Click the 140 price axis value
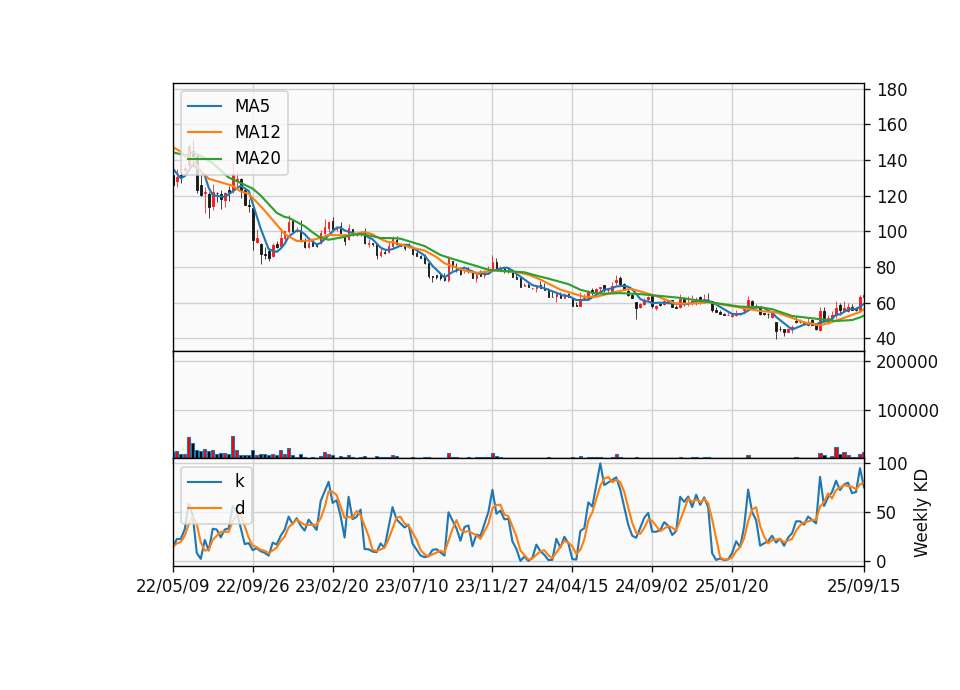This screenshot has height=690, width=960. coord(892,161)
